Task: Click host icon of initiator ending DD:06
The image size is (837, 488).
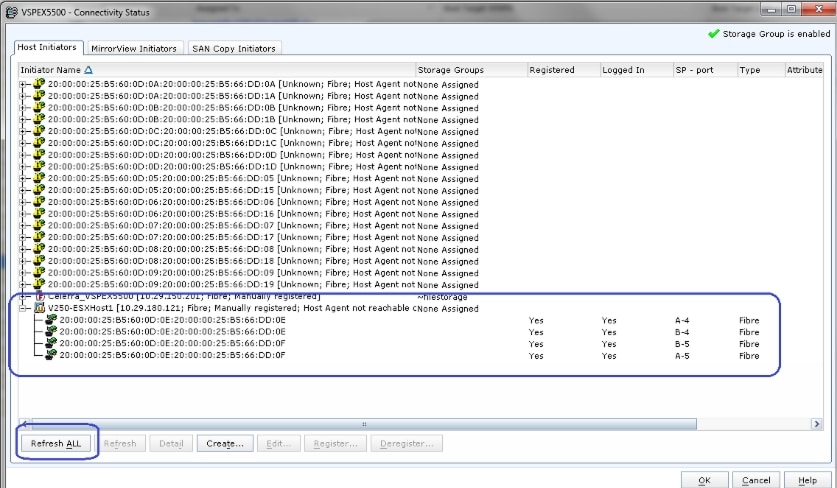Action: coord(39,201)
